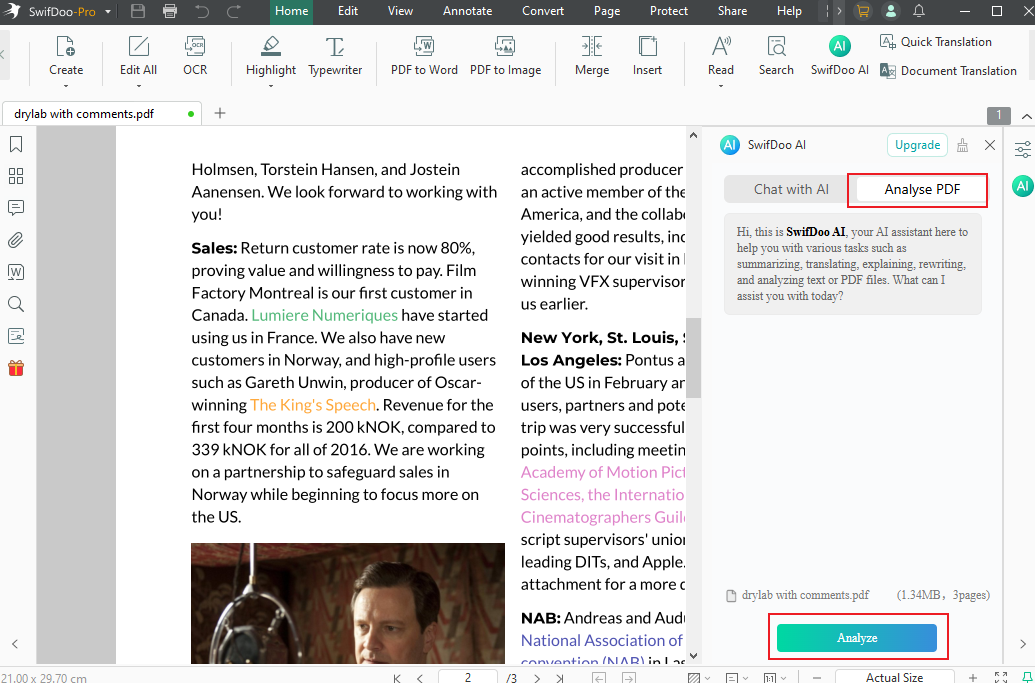Open the Bookmarks panel in the sidebar

point(15,144)
